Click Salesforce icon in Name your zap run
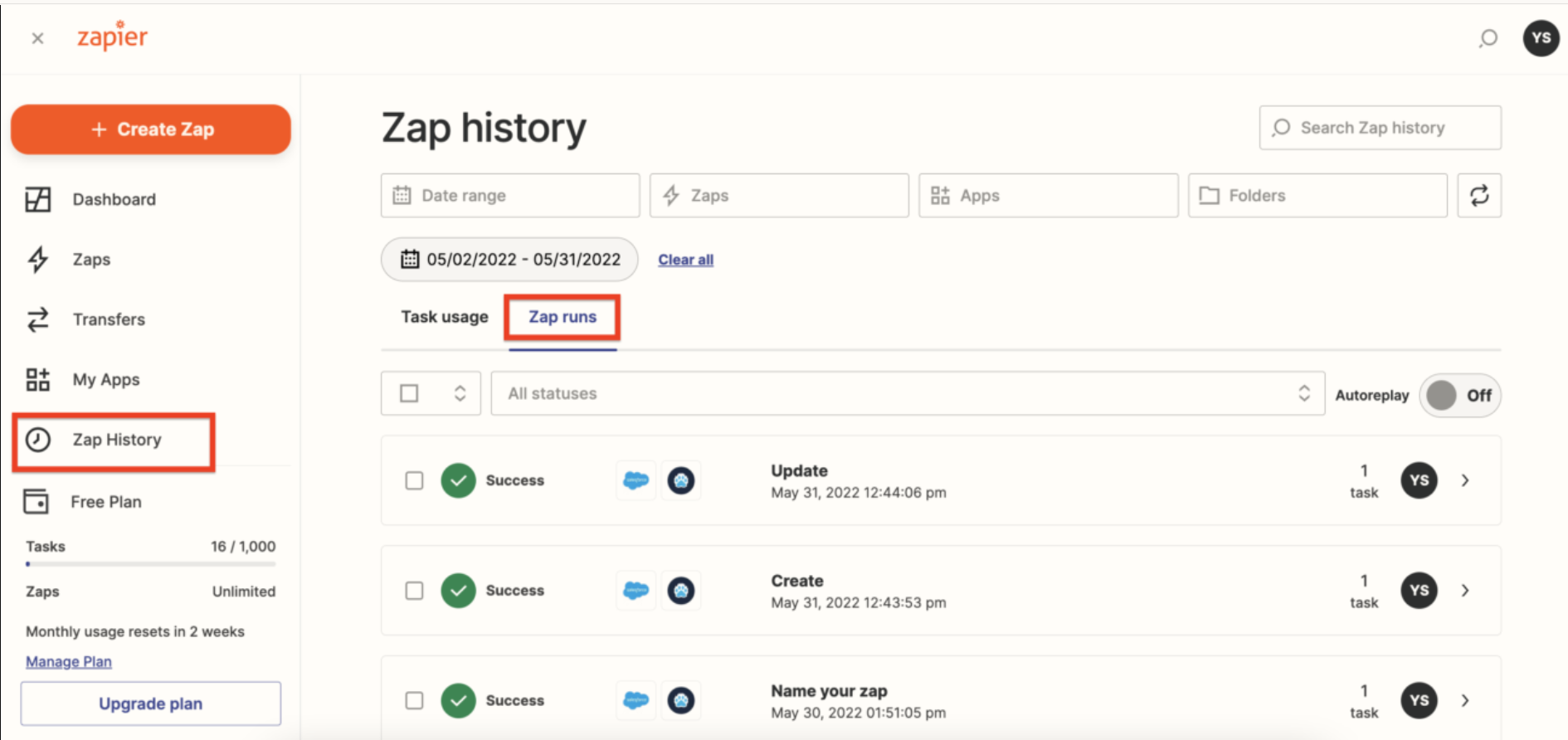Viewport: 1568px width, 740px height. tap(636, 701)
